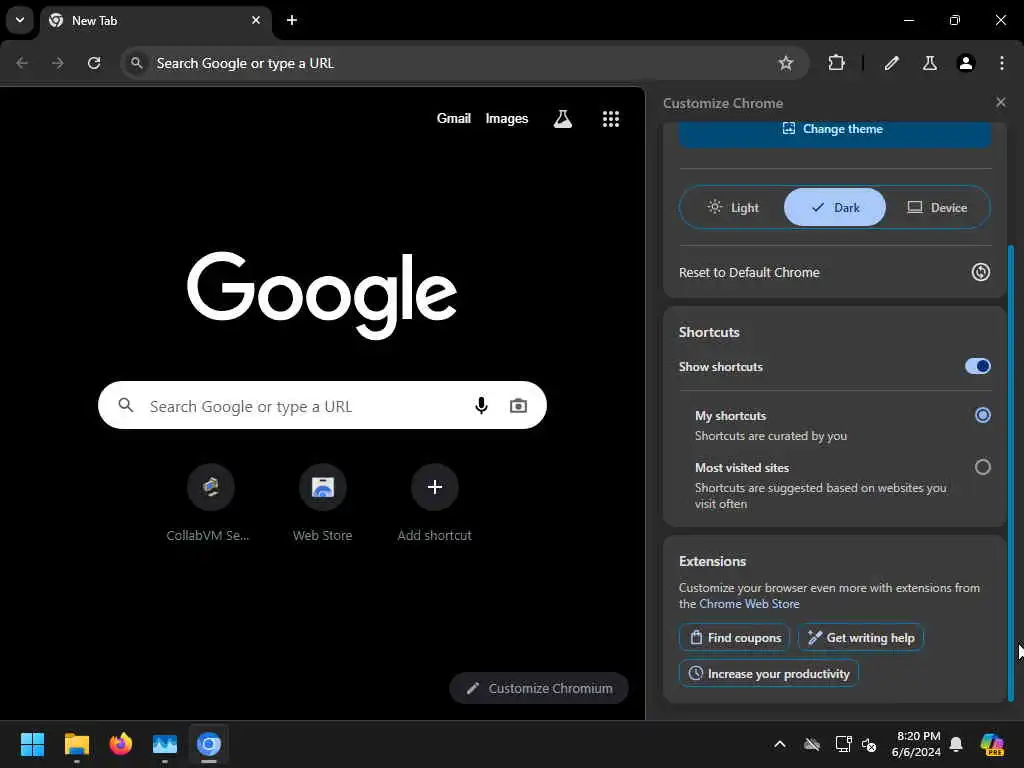The height and width of the screenshot is (768, 1024).
Task: Click Chromium icon in taskbar
Action: tap(209, 744)
